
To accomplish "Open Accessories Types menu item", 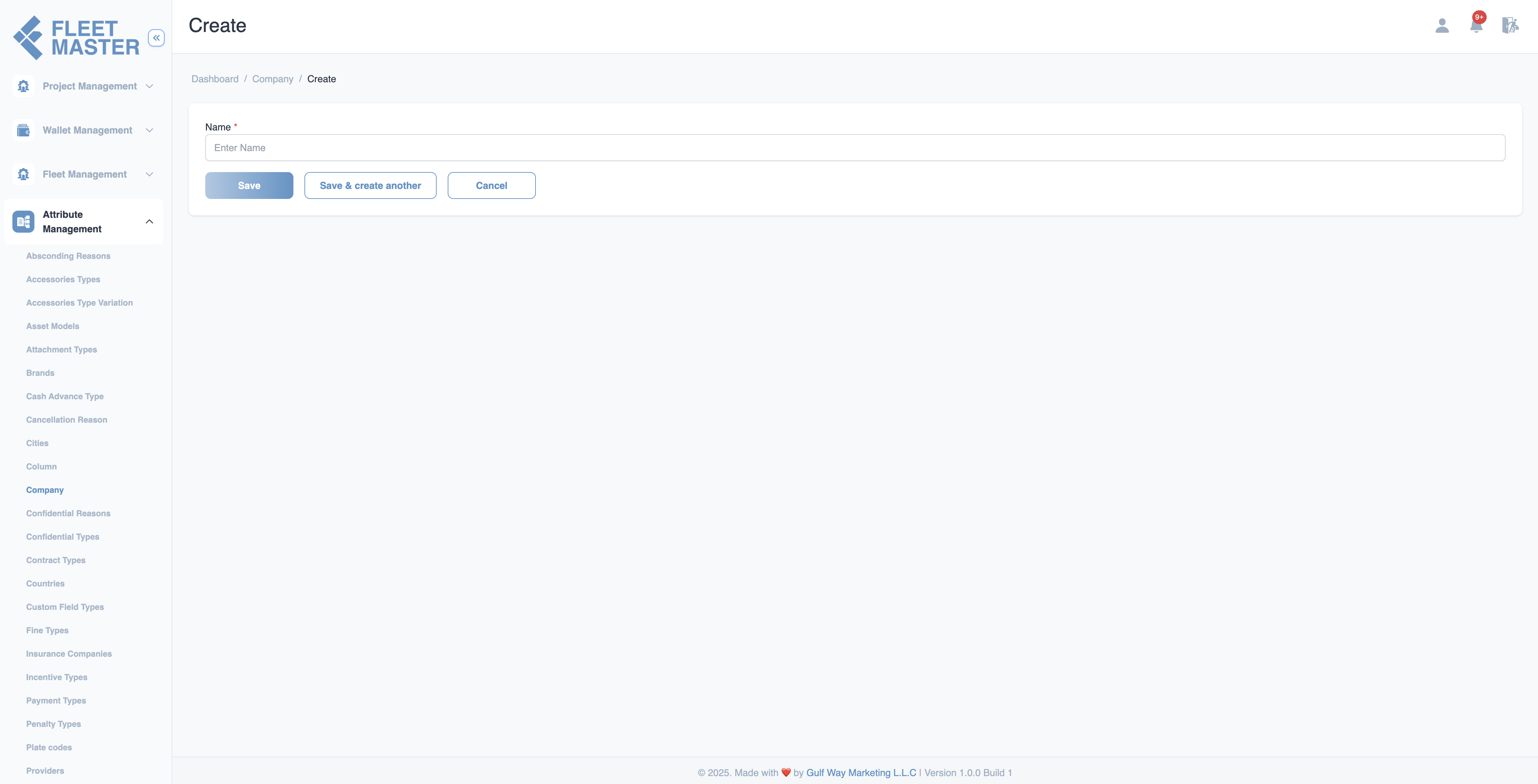I will tap(63, 279).
